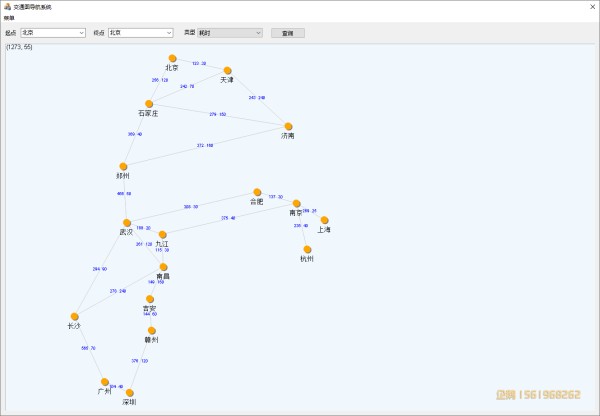Select the 济南 node circle
This screenshot has width=600, height=416.
pyautogui.click(x=289, y=126)
